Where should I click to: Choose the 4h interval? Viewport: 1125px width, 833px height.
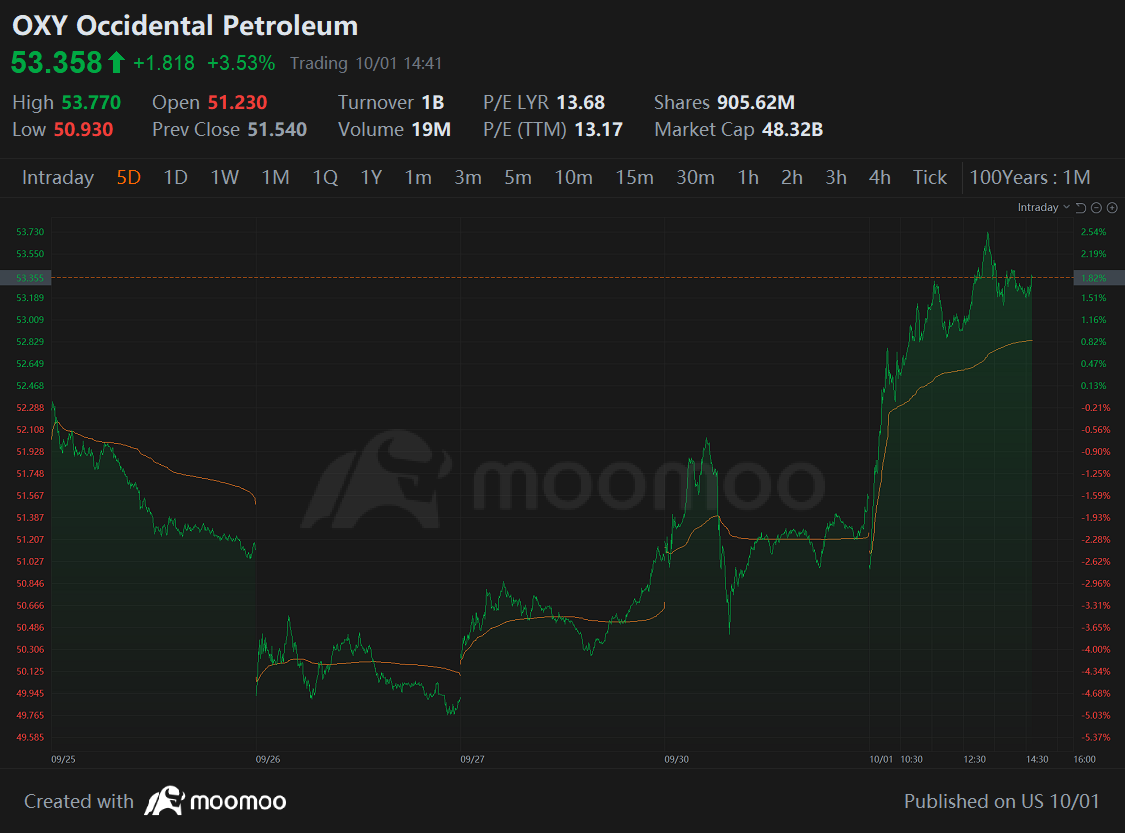880,177
